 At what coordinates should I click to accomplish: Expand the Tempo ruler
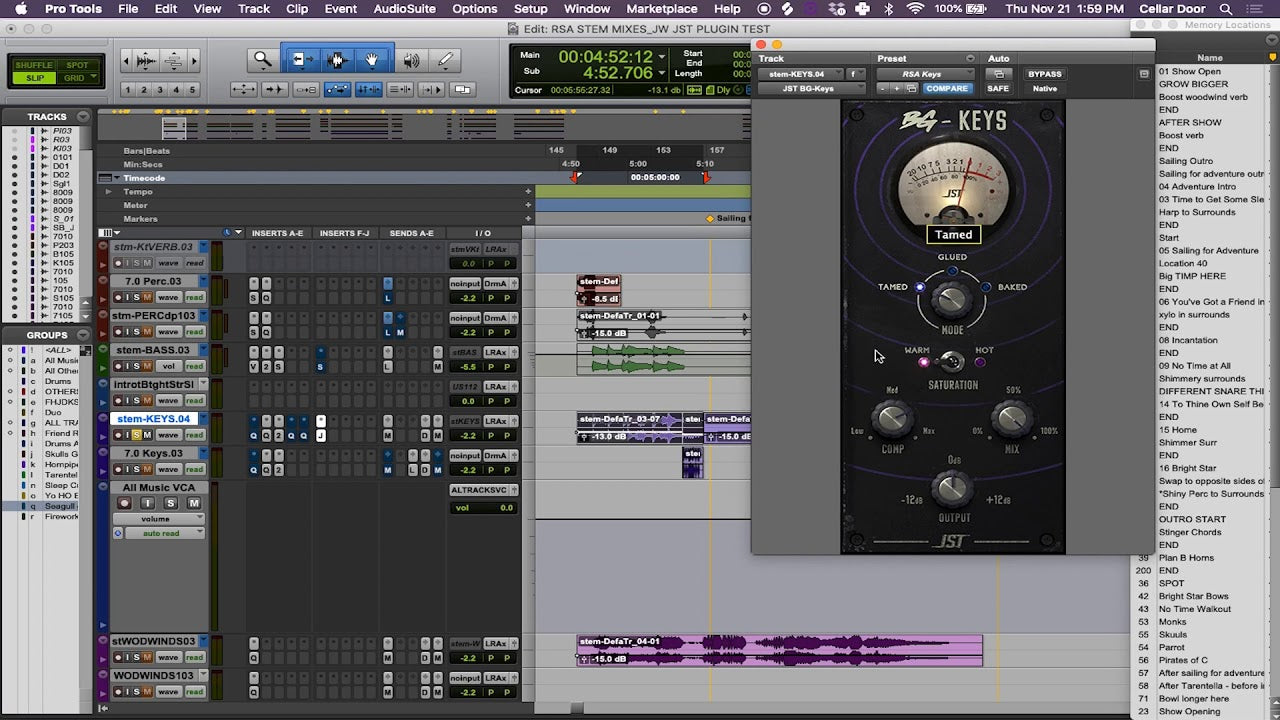coord(108,191)
